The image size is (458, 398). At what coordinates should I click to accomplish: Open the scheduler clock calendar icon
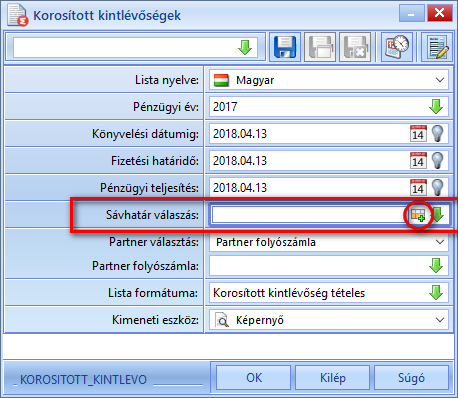(397, 47)
